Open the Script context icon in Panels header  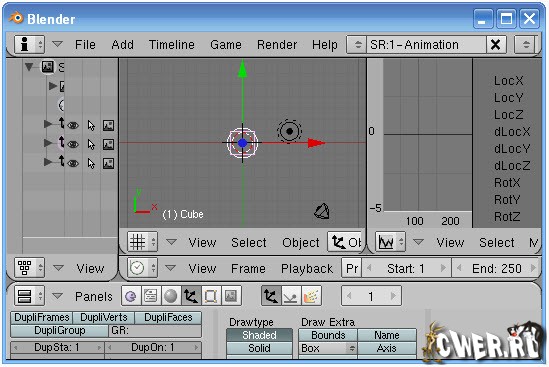point(151,296)
